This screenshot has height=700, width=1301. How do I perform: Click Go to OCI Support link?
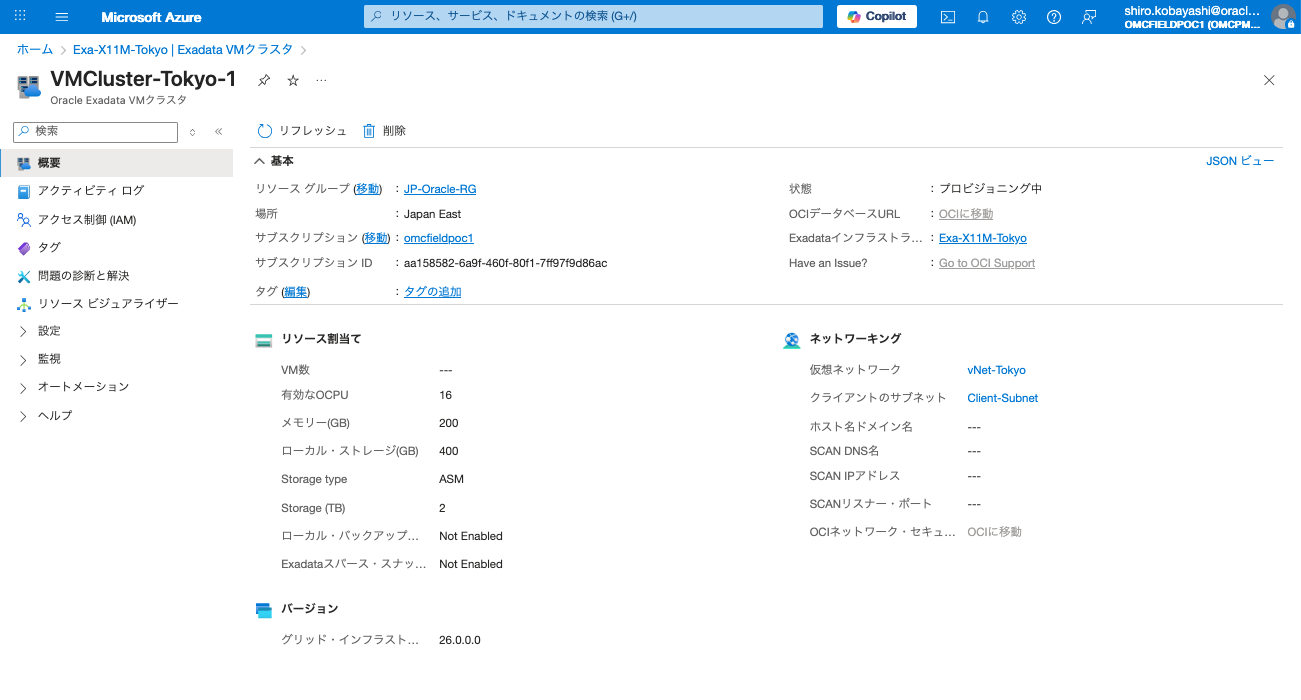coord(987,263)
